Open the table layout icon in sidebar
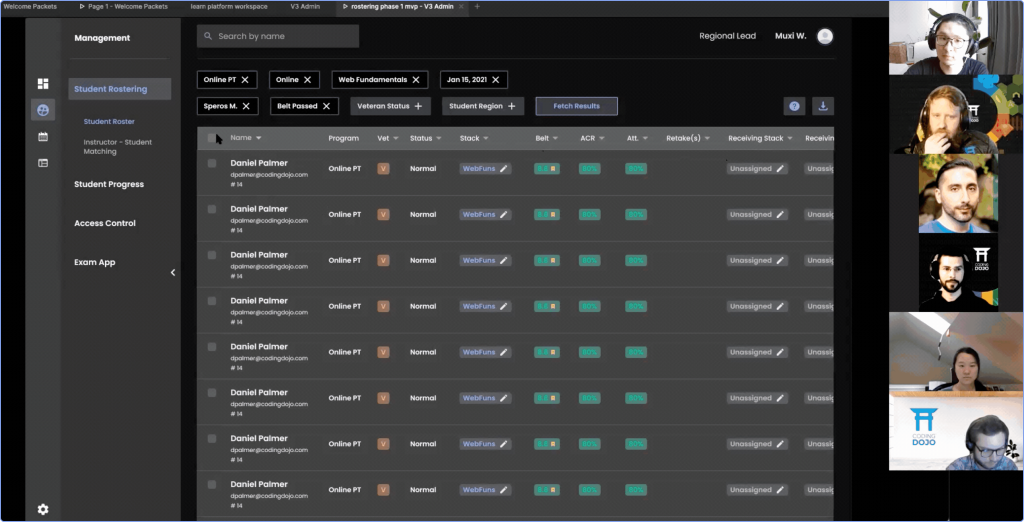The width and height of the screenshot is (1024, 522). [43, 163]
